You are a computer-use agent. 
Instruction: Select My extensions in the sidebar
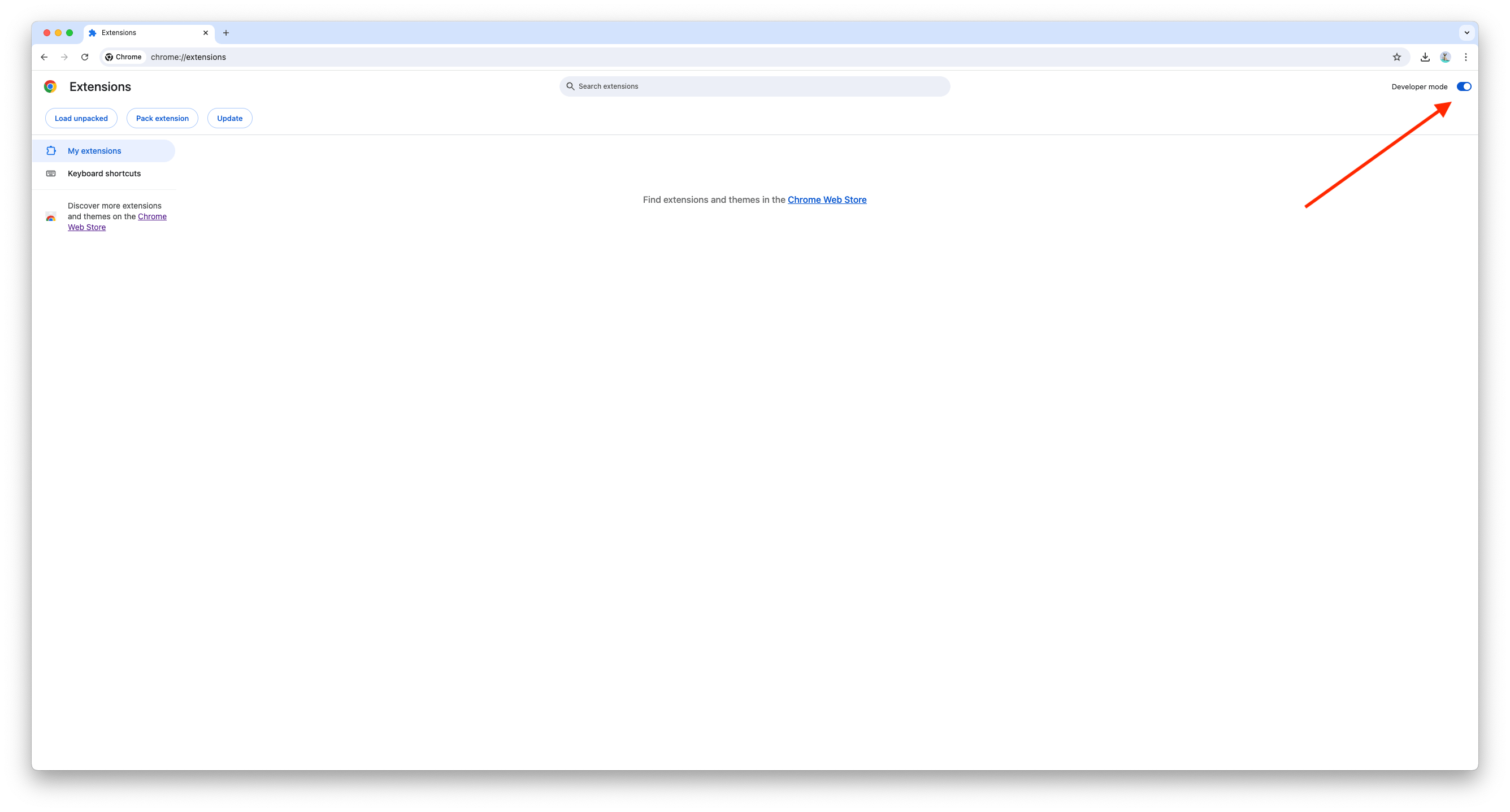[x=94, y=151]
